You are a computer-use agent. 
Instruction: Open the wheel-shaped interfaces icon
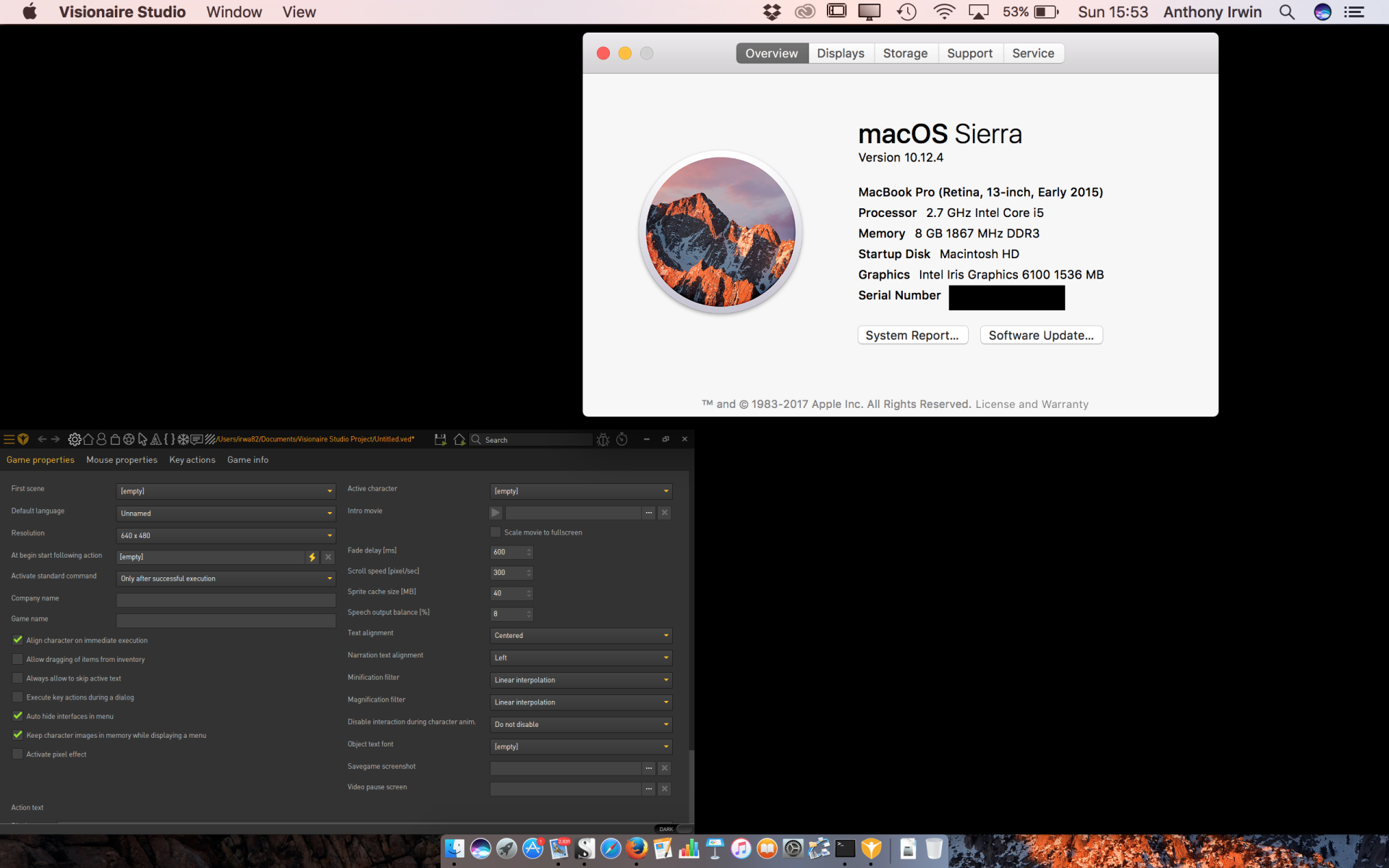click(129, 439)
